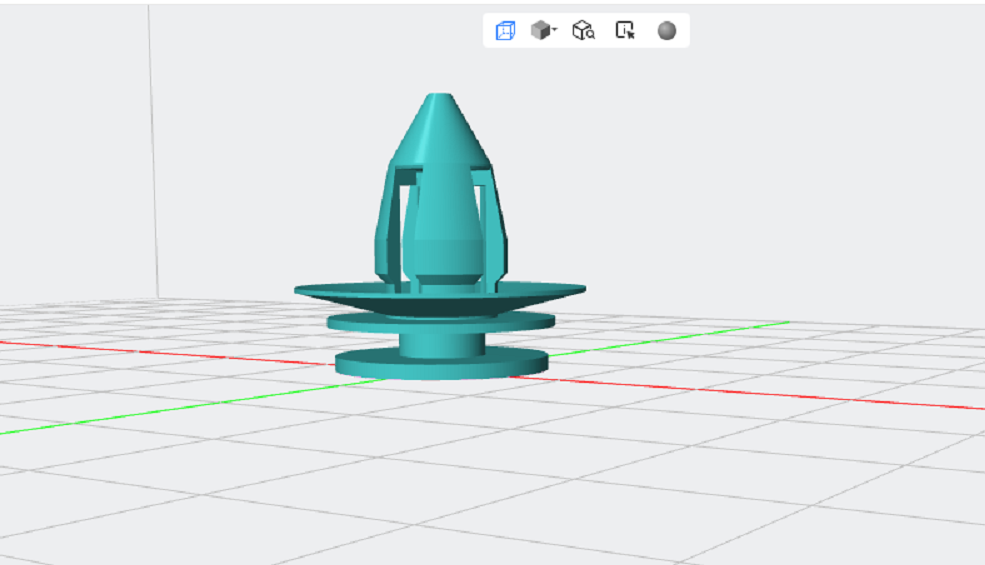
Task: Open the solid gray cube view dropdown
Action: [x=543, y=30]
